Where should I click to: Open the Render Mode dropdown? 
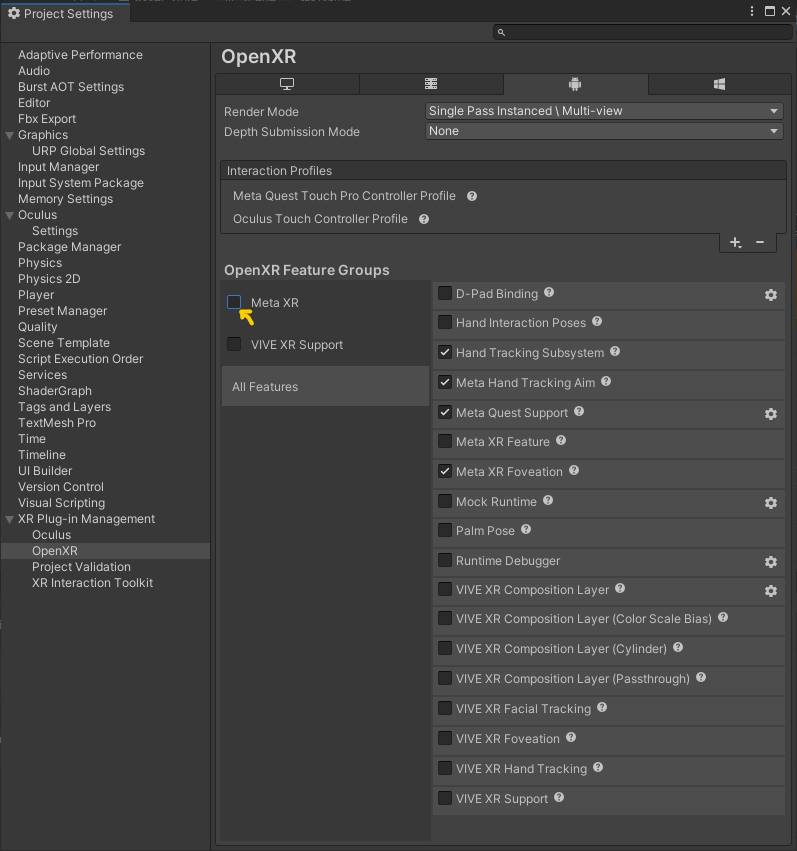click(x=603, y=110)
